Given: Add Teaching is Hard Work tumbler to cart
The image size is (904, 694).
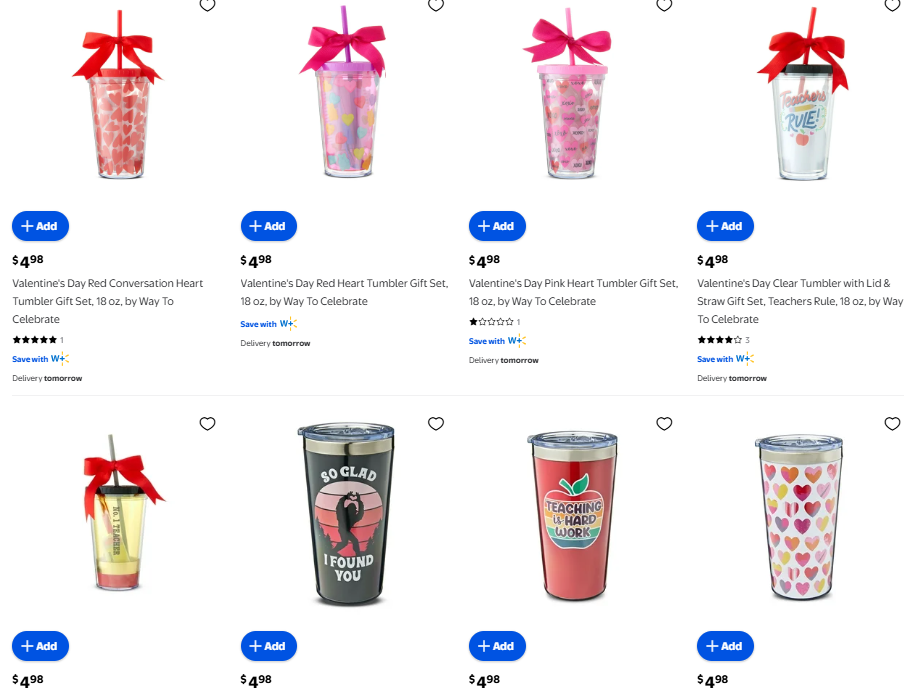Looking at the screenshot, I should [497, 646].
